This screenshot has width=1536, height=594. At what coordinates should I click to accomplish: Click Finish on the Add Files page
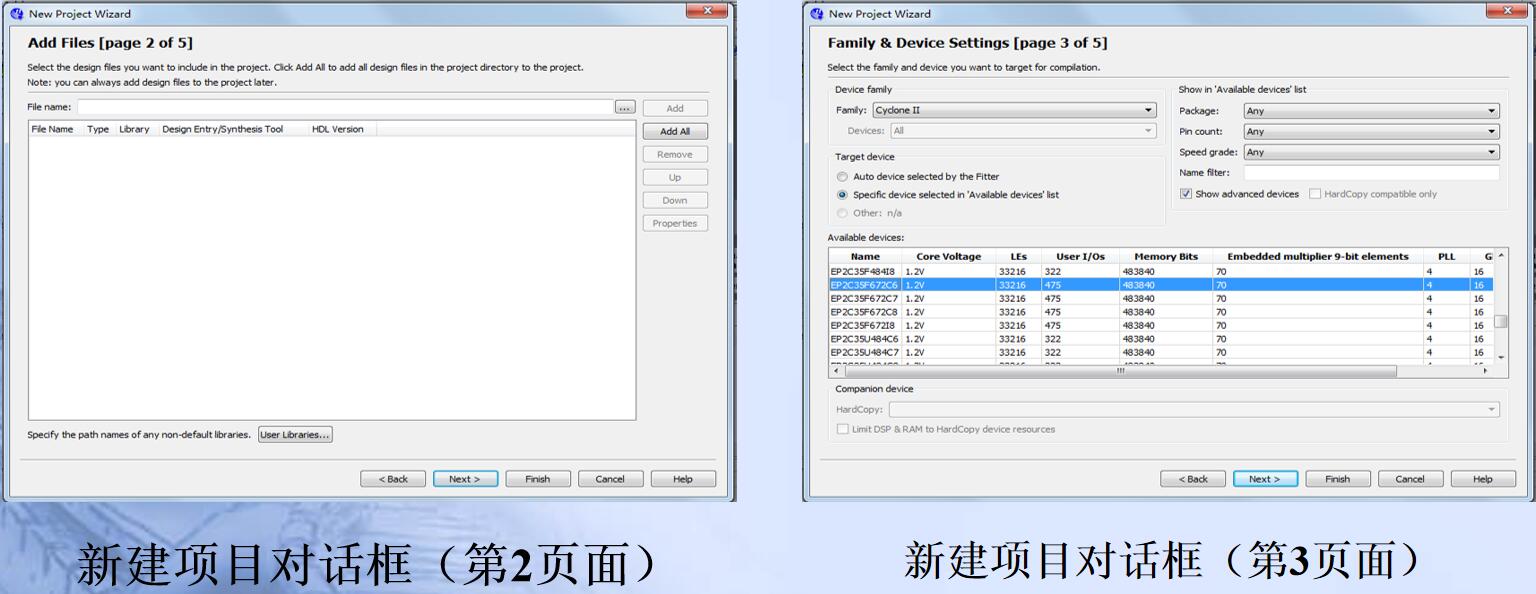(x=537, y=478)
